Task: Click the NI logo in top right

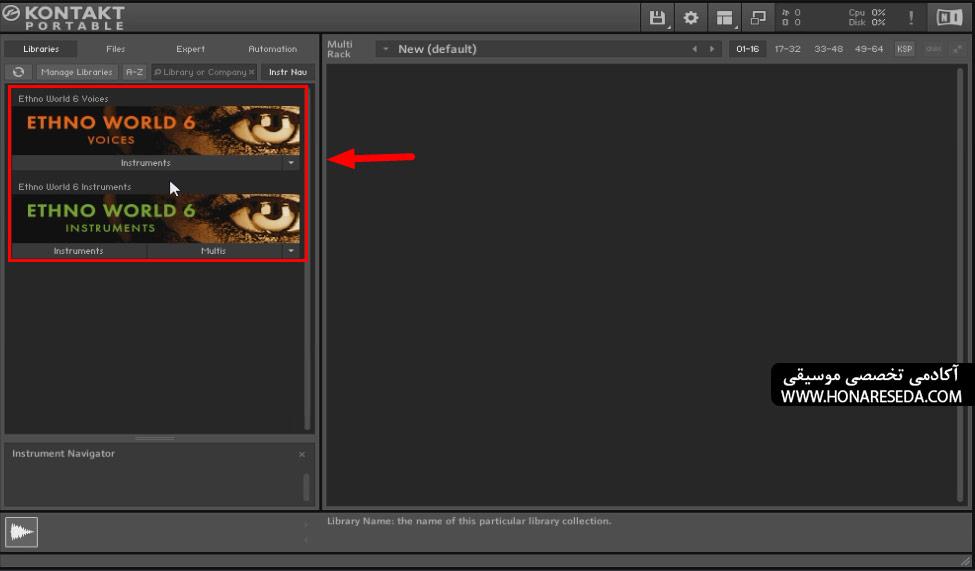Action: [x=949, y=18]
